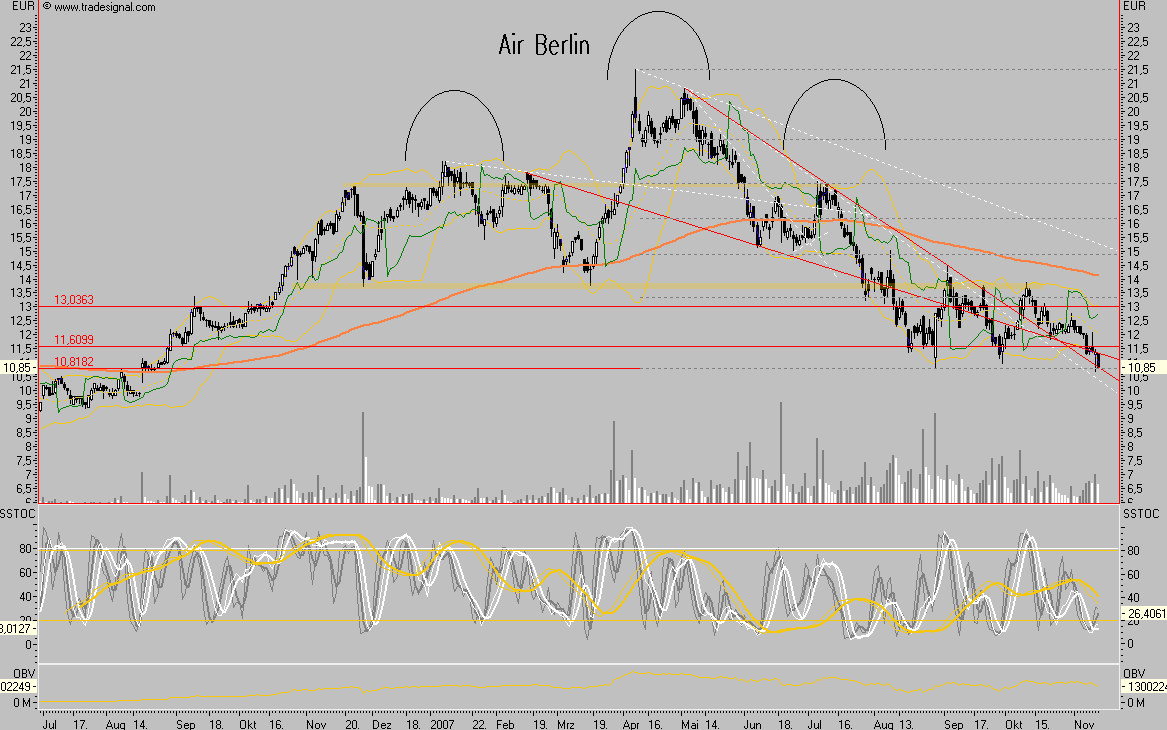Open the SSTOC indicator pane label
Screen dimensions: 1167x730
pos(16,511)
